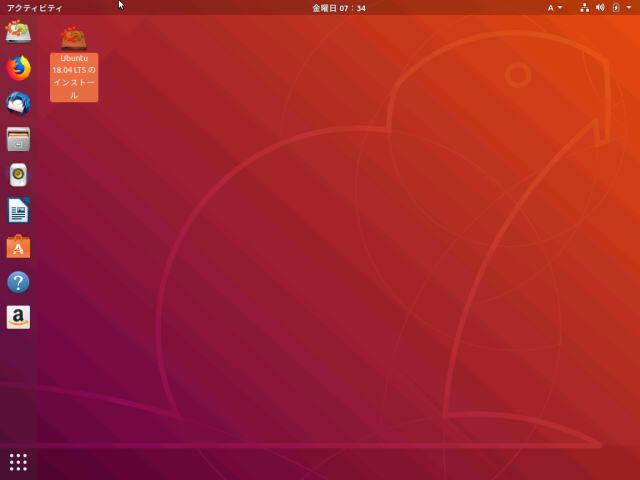Screen dimensions: 640x480
Task: Open the Ubuntu installer in the dock
Action: click(18, 32)
